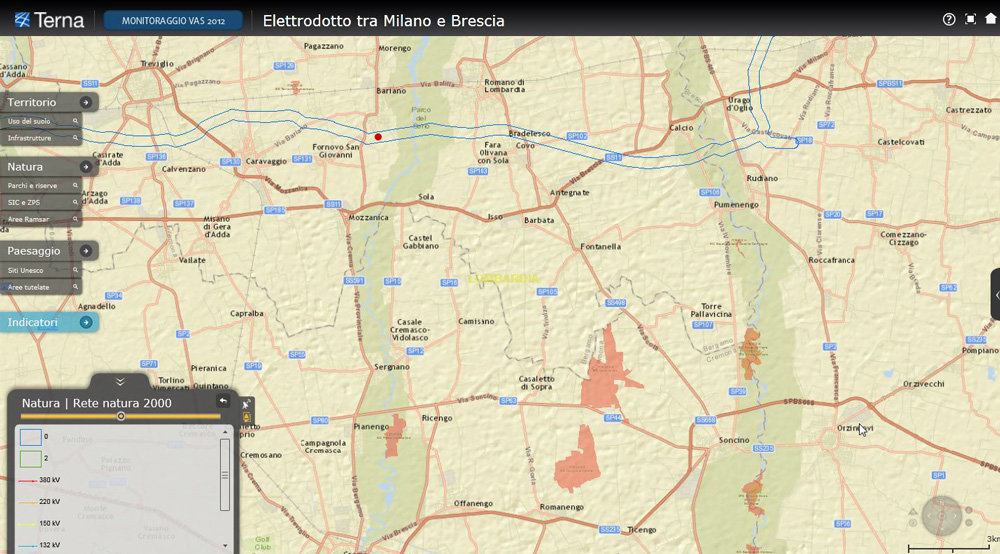Collapse legend panel with double chevron
Screen dimensions: 1000x554
(x=120, y=381)
